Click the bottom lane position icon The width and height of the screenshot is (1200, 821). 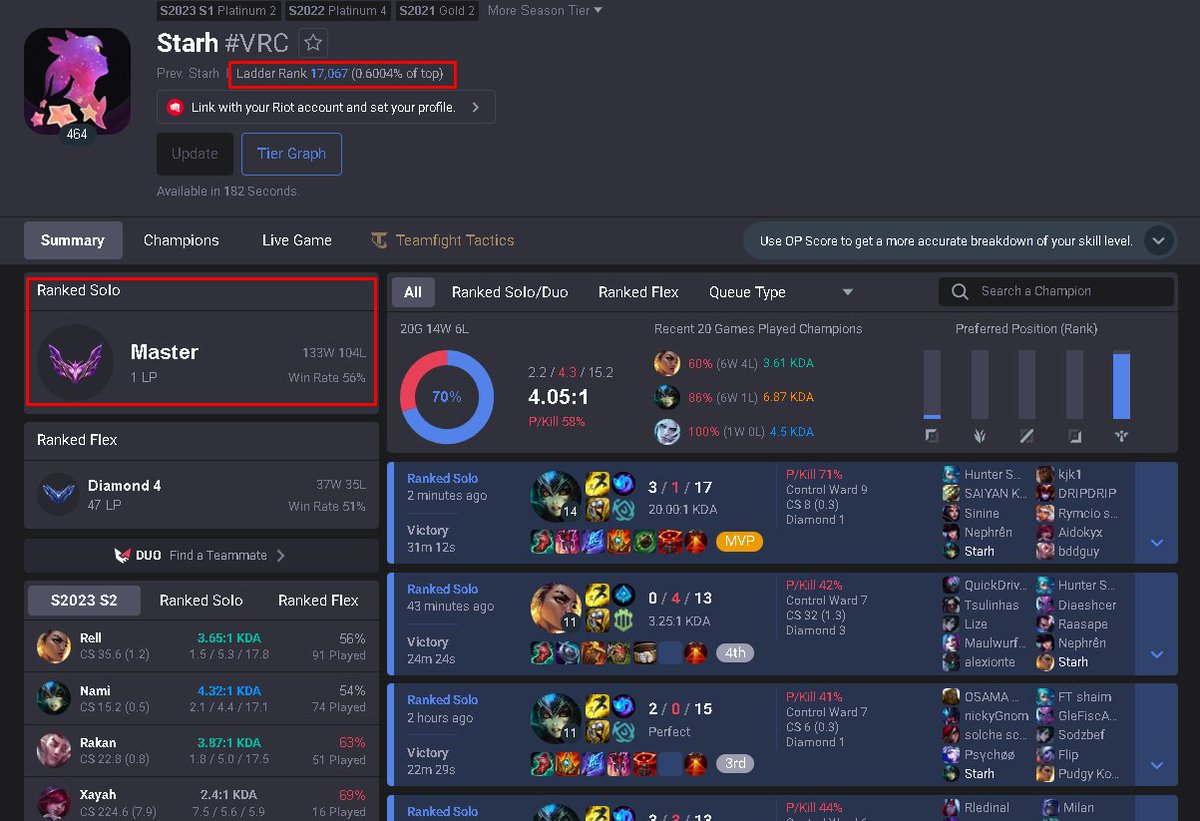[1074, 435]
